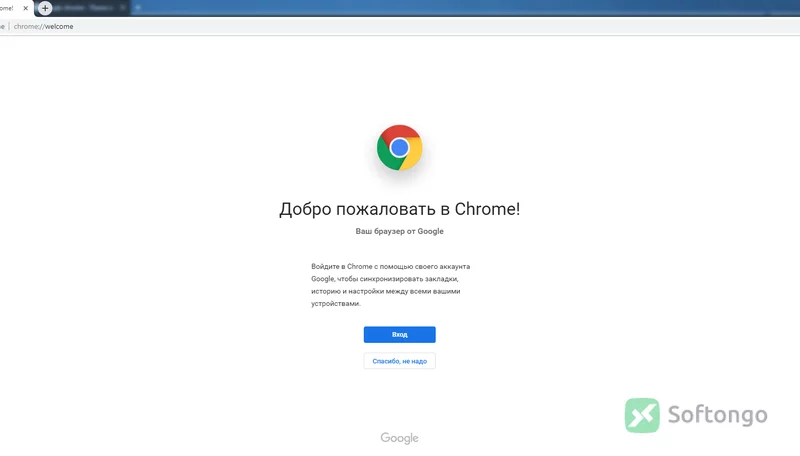This screenshot has width=800, height=456.
Task: Click the Chrome logo on welcome page
Action: click(399, 148)
